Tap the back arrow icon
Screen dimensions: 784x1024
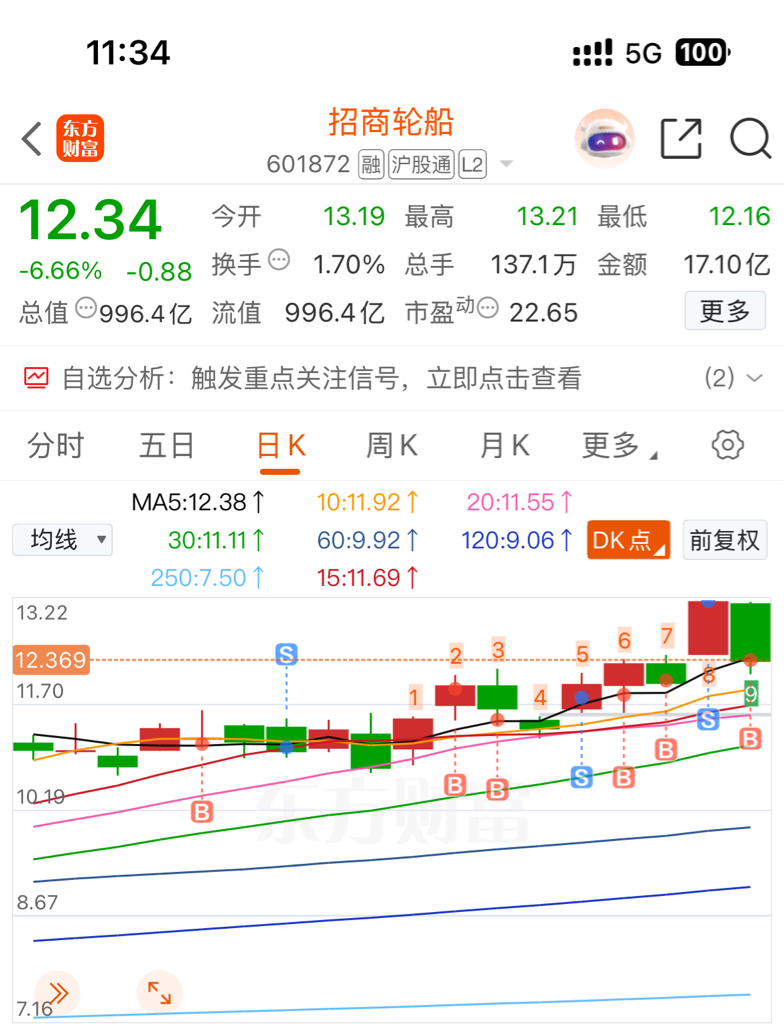(x=31, y=138)
